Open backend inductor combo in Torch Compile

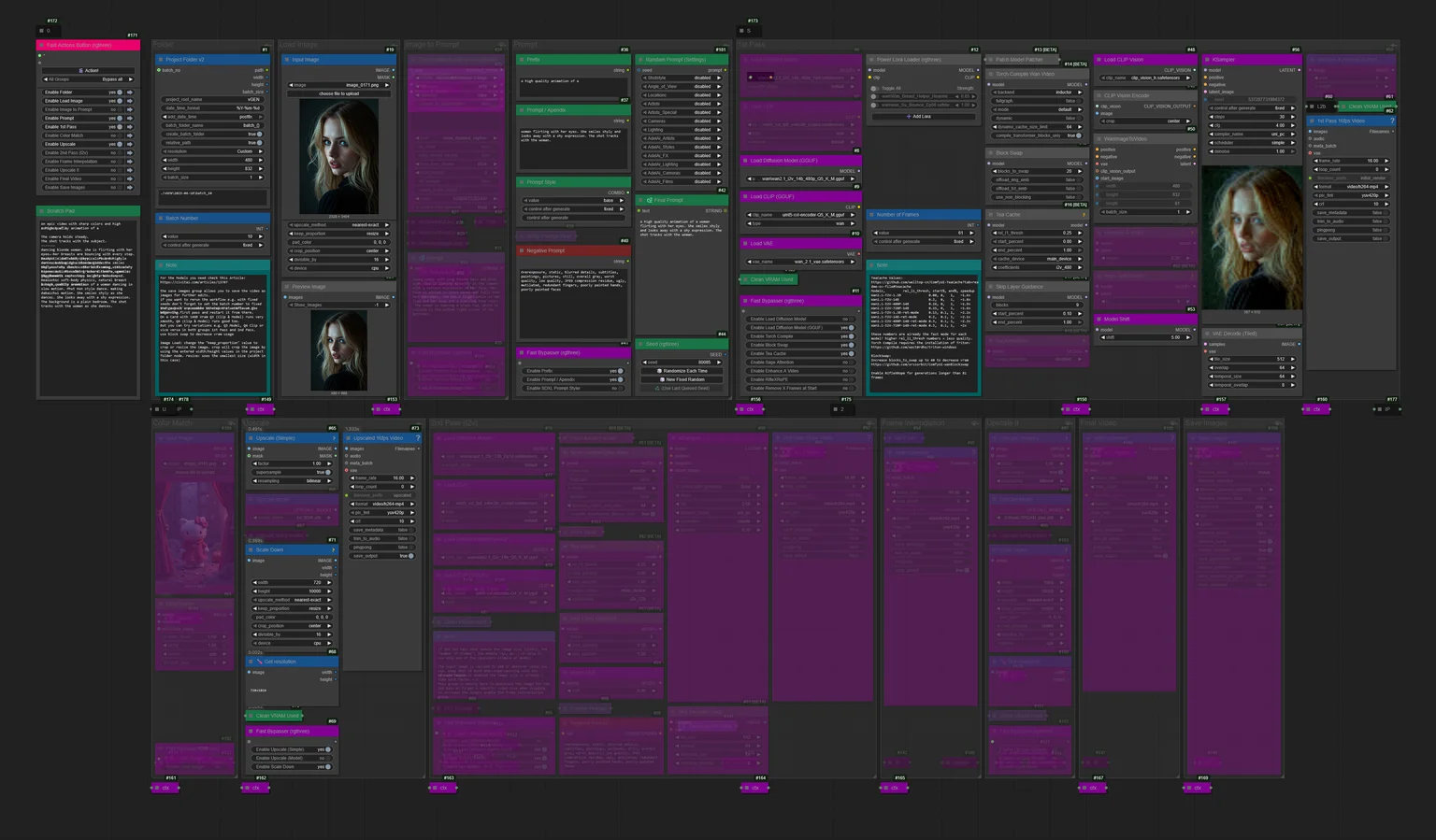[x=1036, y=93]
